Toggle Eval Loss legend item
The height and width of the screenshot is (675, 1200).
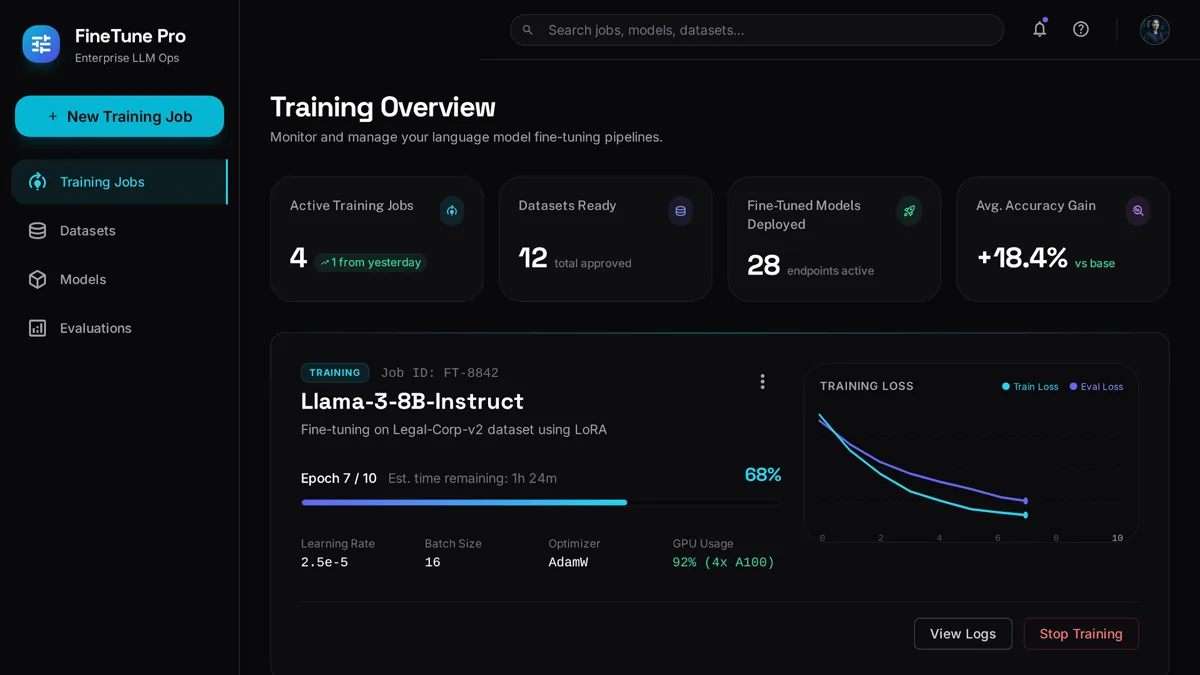(1096, 387)
